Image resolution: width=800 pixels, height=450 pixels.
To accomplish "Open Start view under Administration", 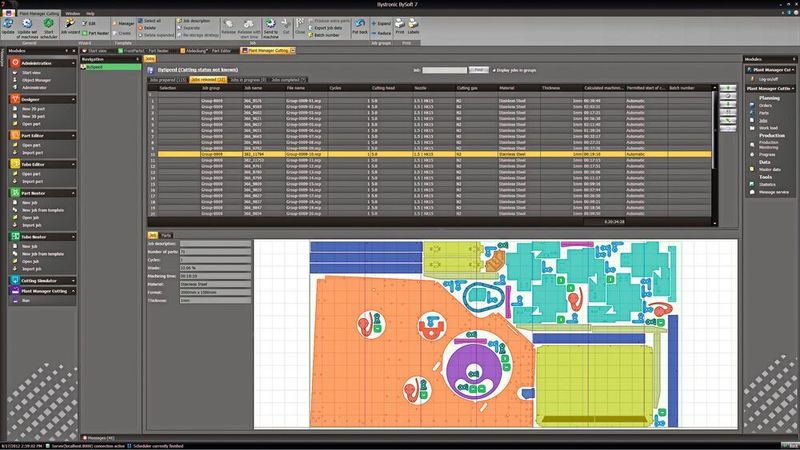I will click(x=31, y=72).
